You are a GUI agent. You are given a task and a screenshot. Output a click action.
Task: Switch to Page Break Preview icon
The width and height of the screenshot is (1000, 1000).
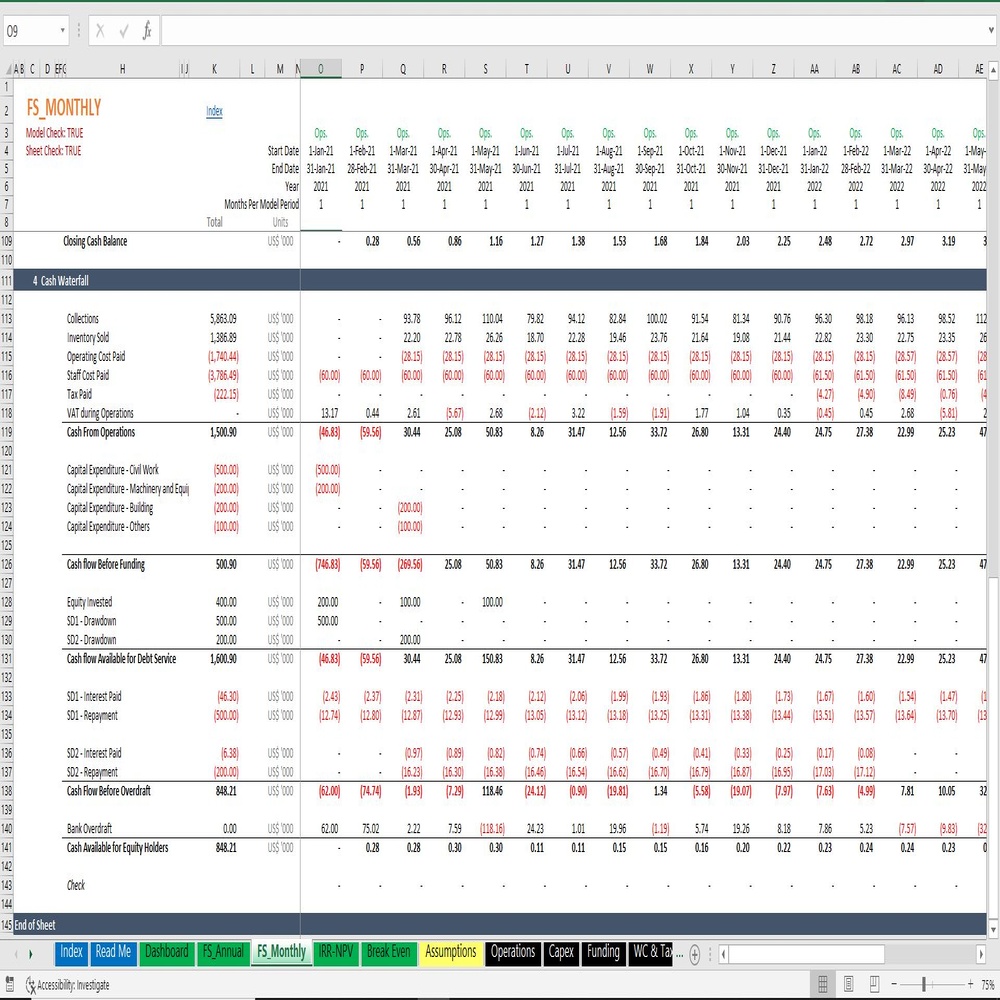874,984
